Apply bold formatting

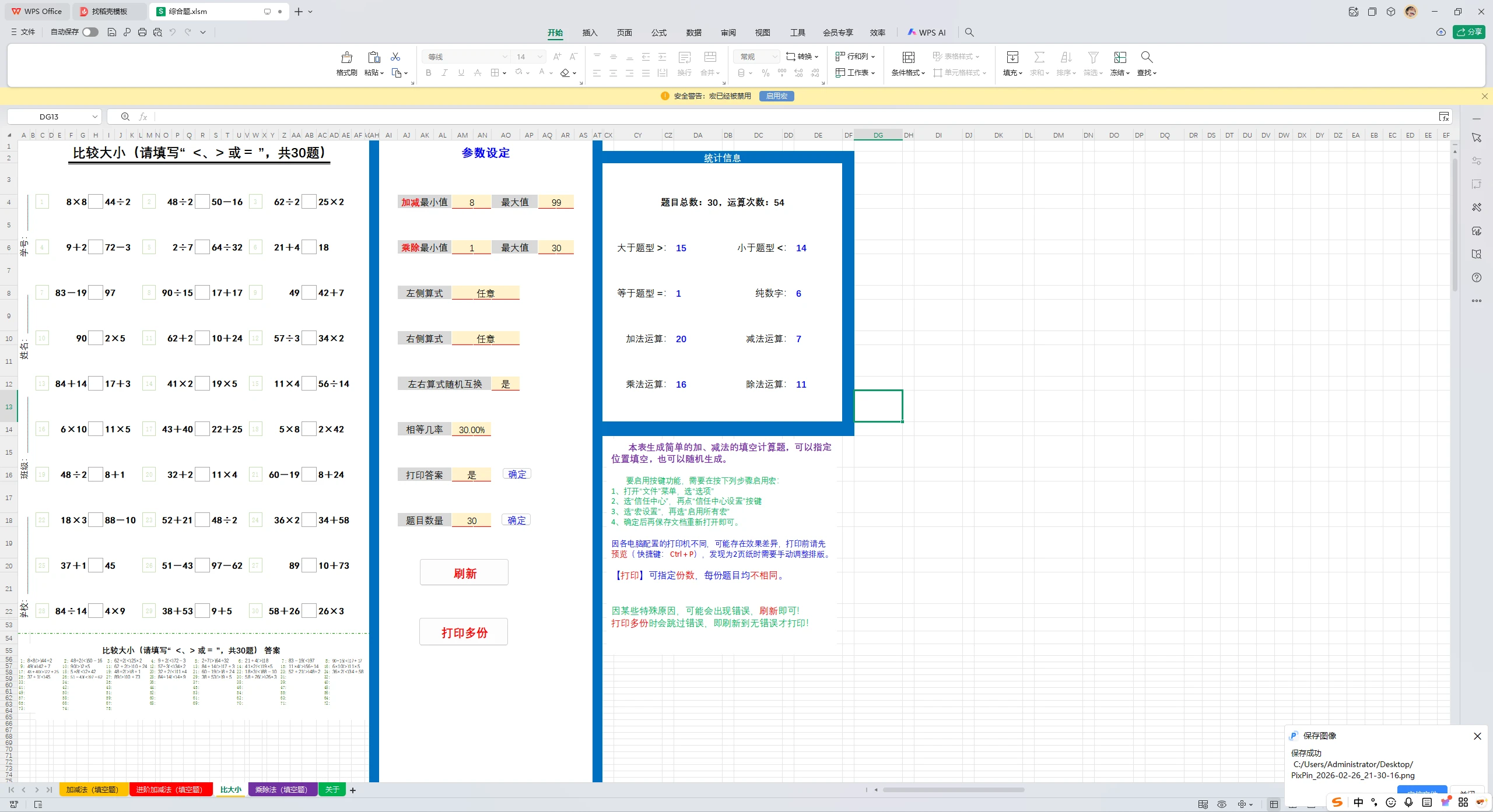[x=428, y=72]
